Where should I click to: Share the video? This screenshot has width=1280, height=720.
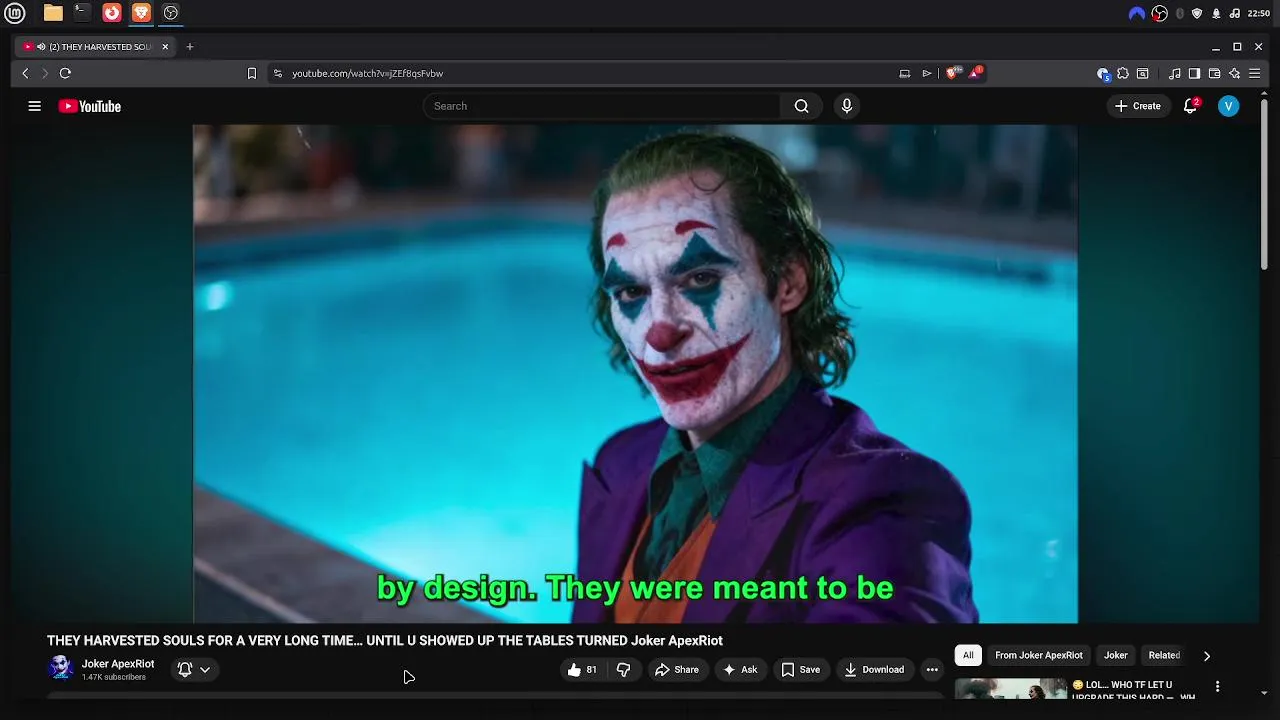676,670
